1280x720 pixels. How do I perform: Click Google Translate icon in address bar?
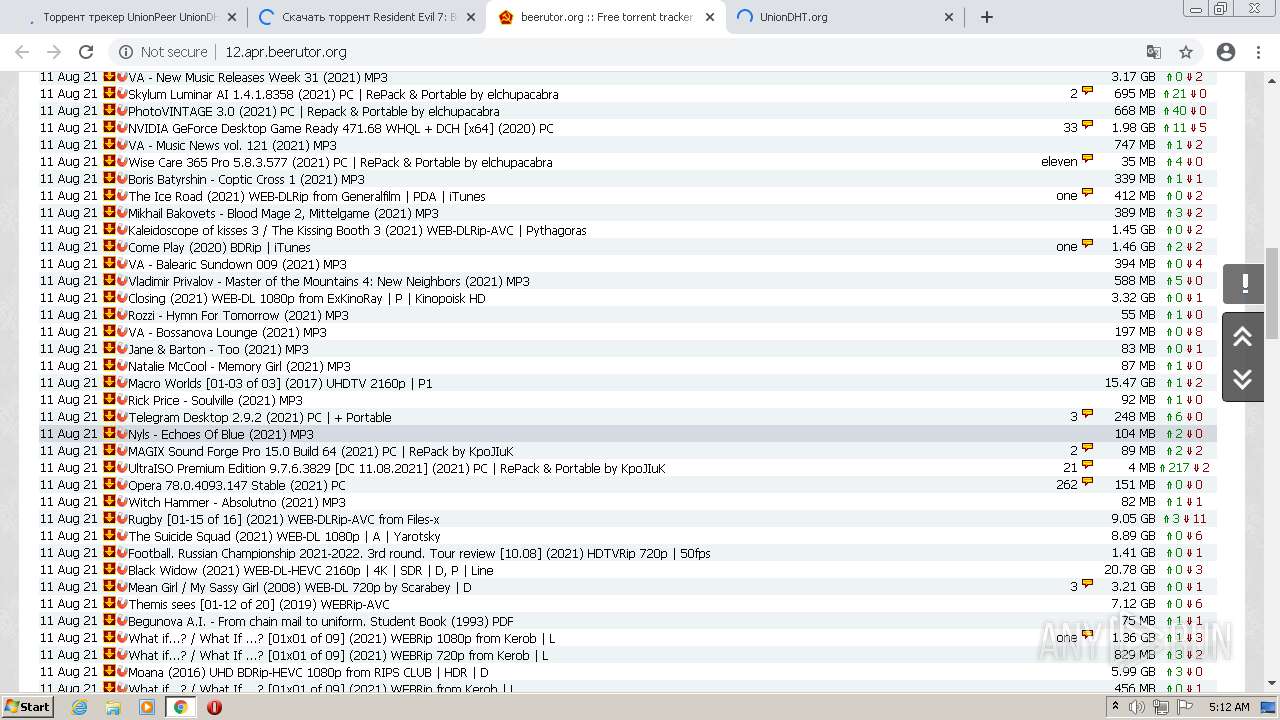coord(1154,52)
